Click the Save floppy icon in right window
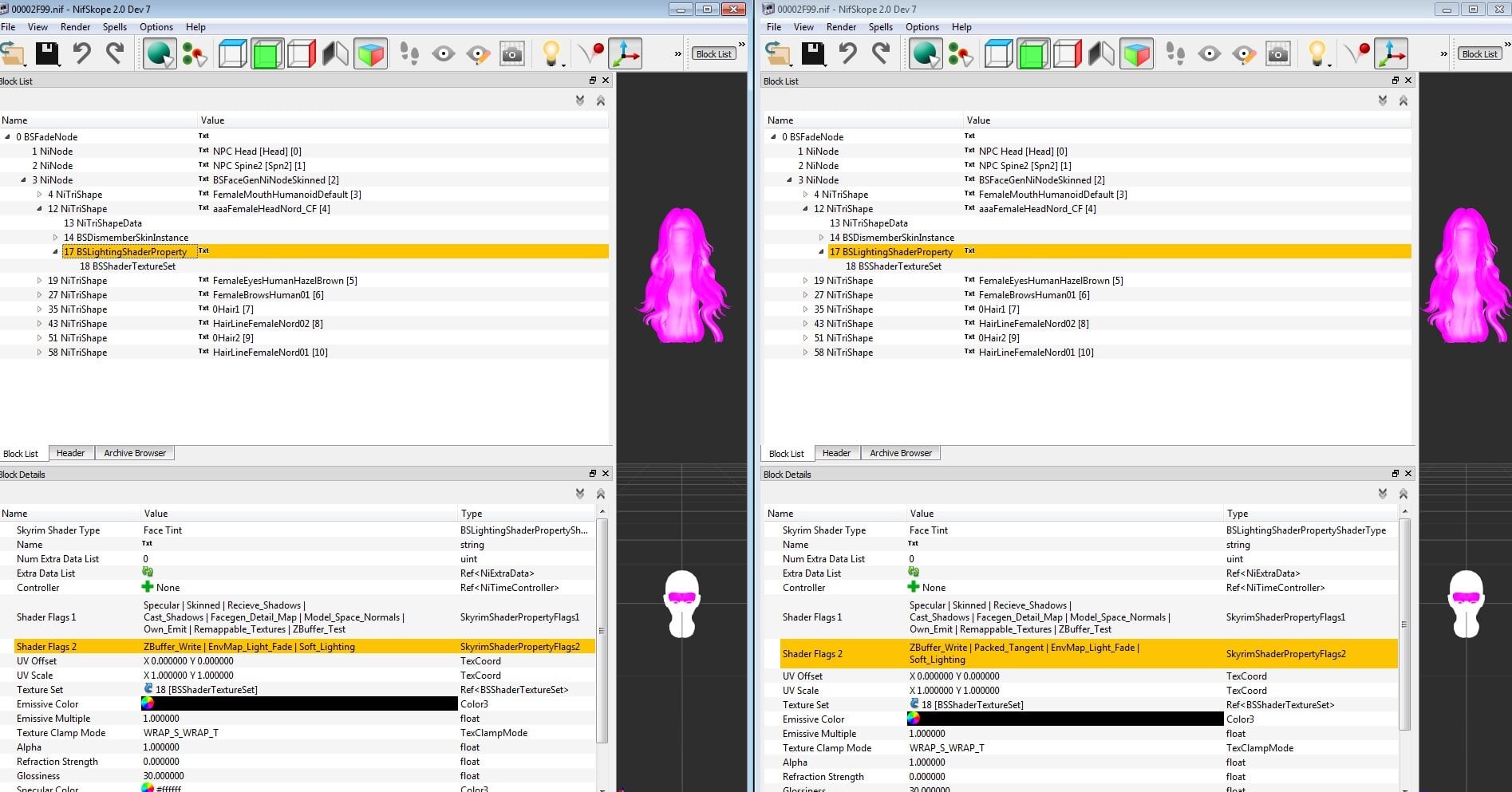This screenshot has height=792, width=1512. pos(813,53)
